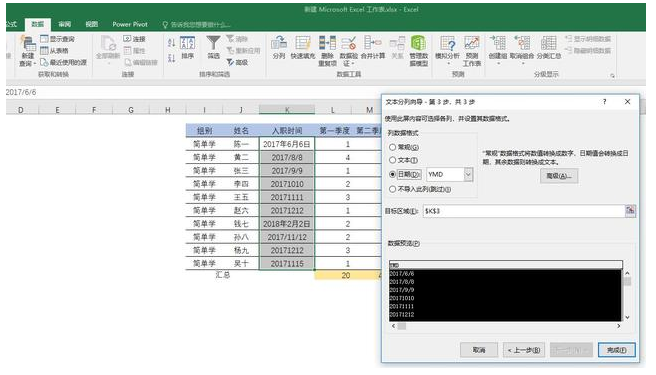Screen dimensions: 656x375
Task: Click the Sort A to Z ascending icon
Action: (172, 43)
